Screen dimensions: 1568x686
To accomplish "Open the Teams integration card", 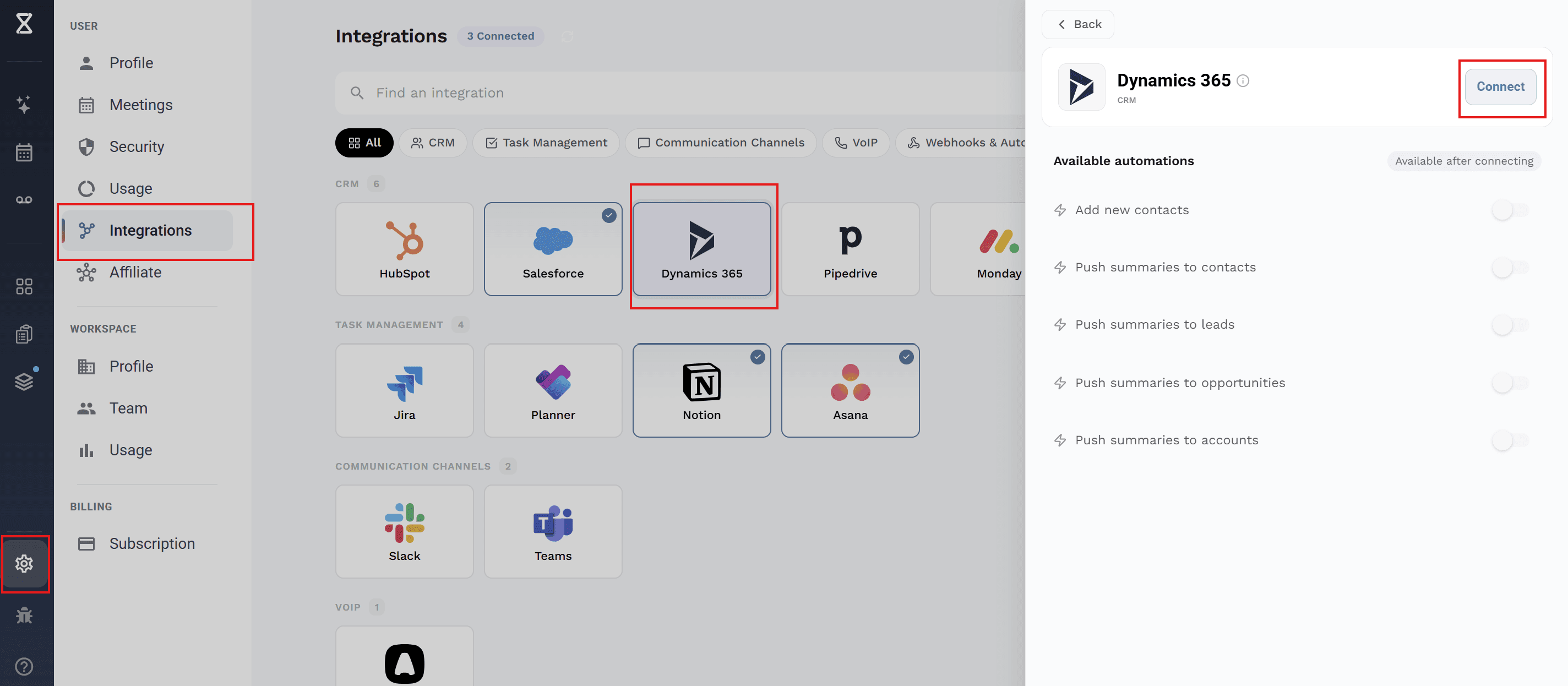I will [553, 532].
